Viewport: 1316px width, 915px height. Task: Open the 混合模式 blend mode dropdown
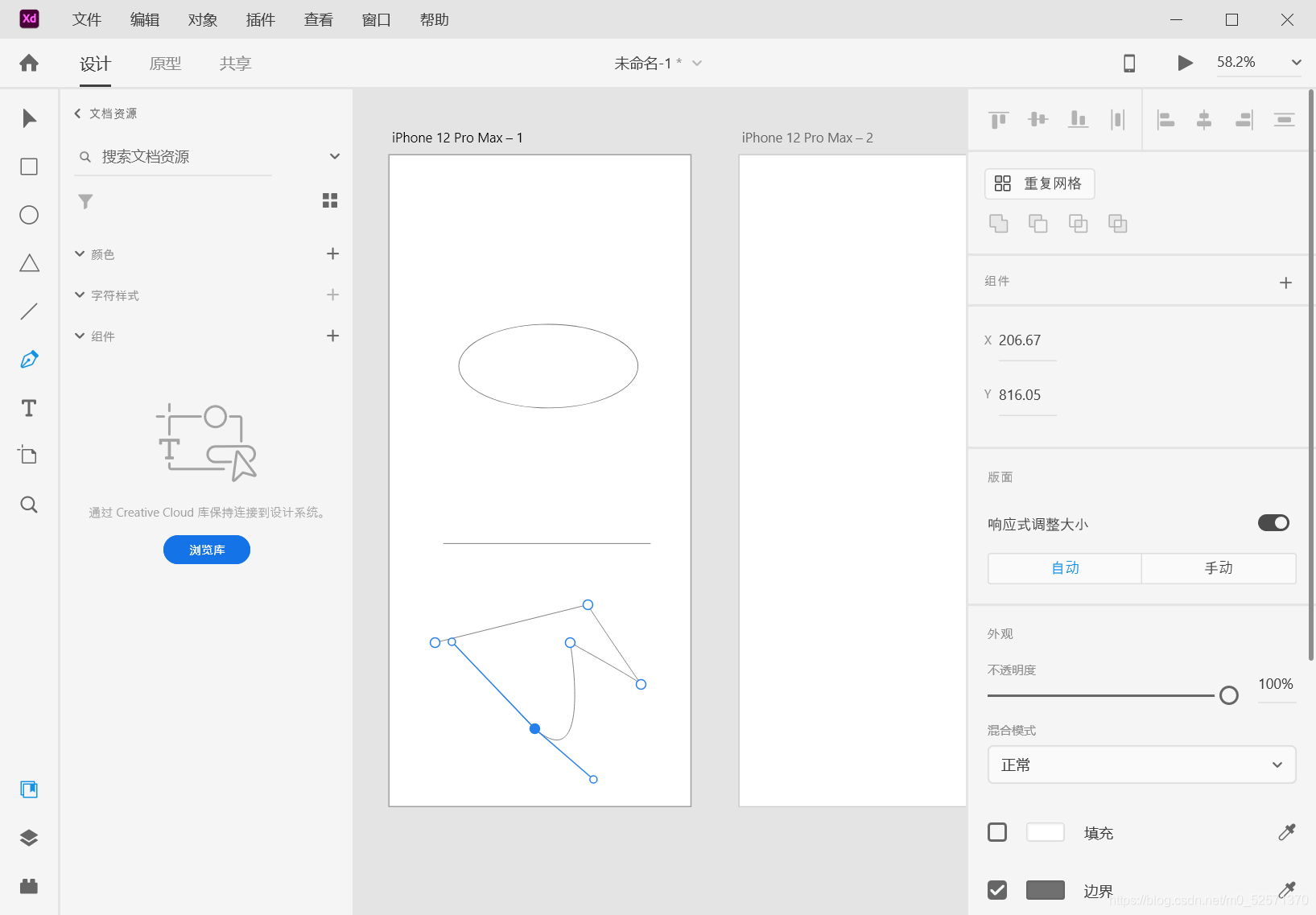click(1141, 765)
